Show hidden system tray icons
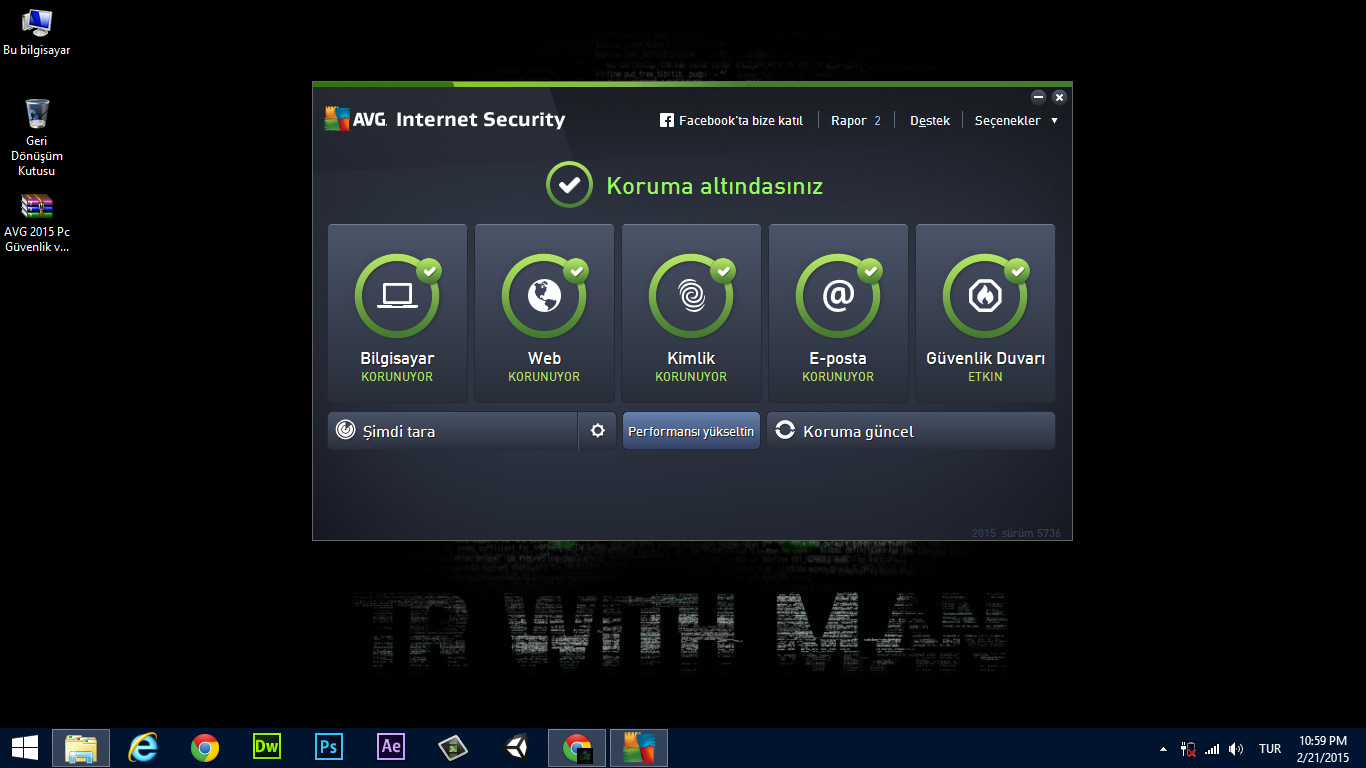The image size is (1366, 768). coord(1163,748)
